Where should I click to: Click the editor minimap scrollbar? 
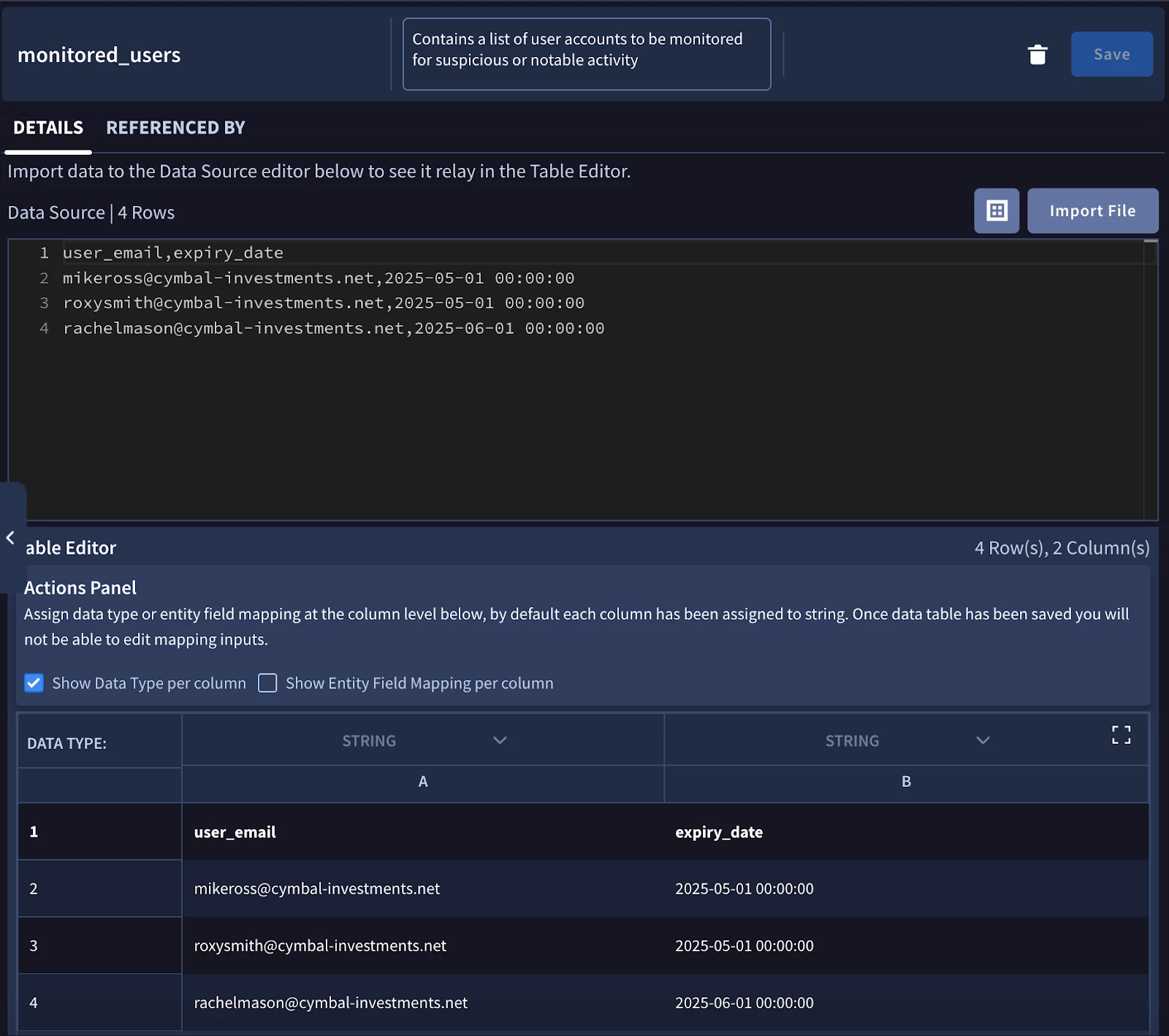pos(1151,380)
